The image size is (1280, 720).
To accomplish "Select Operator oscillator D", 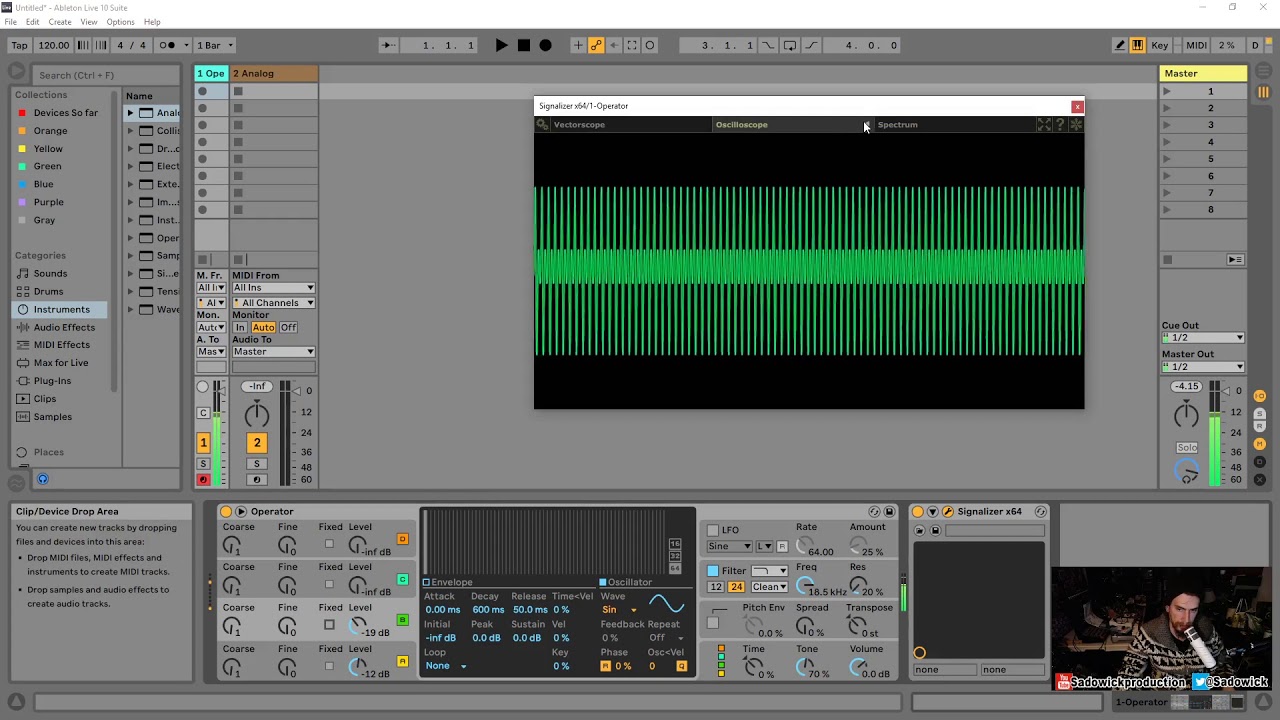I will click(403, 539).
